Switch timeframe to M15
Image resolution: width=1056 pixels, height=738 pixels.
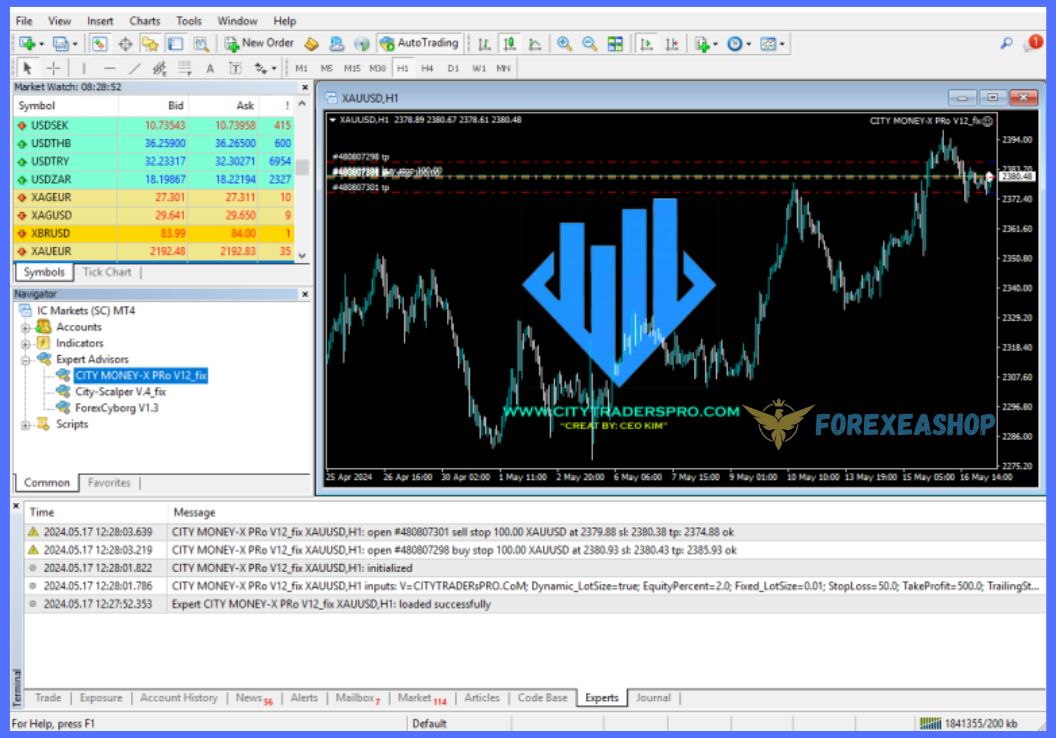(352, 68)
